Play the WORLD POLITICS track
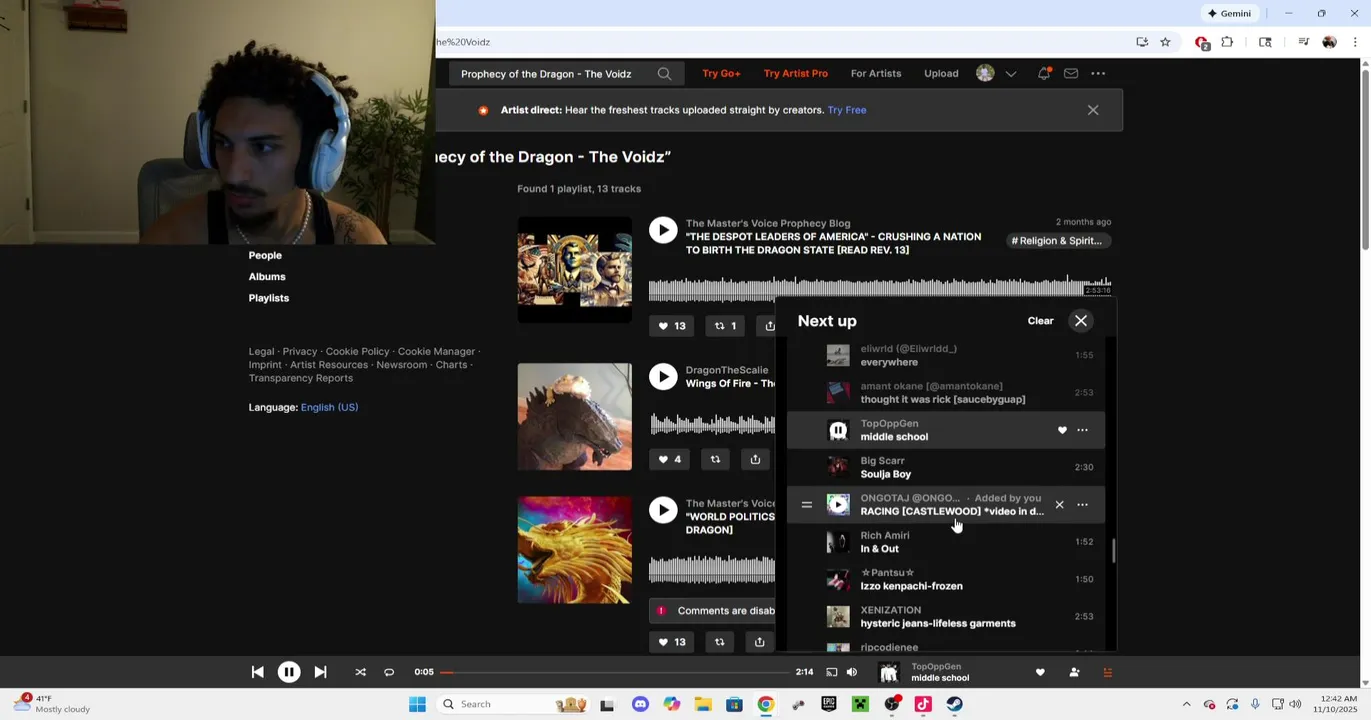The image size is (1371, 720). (662, 511)
